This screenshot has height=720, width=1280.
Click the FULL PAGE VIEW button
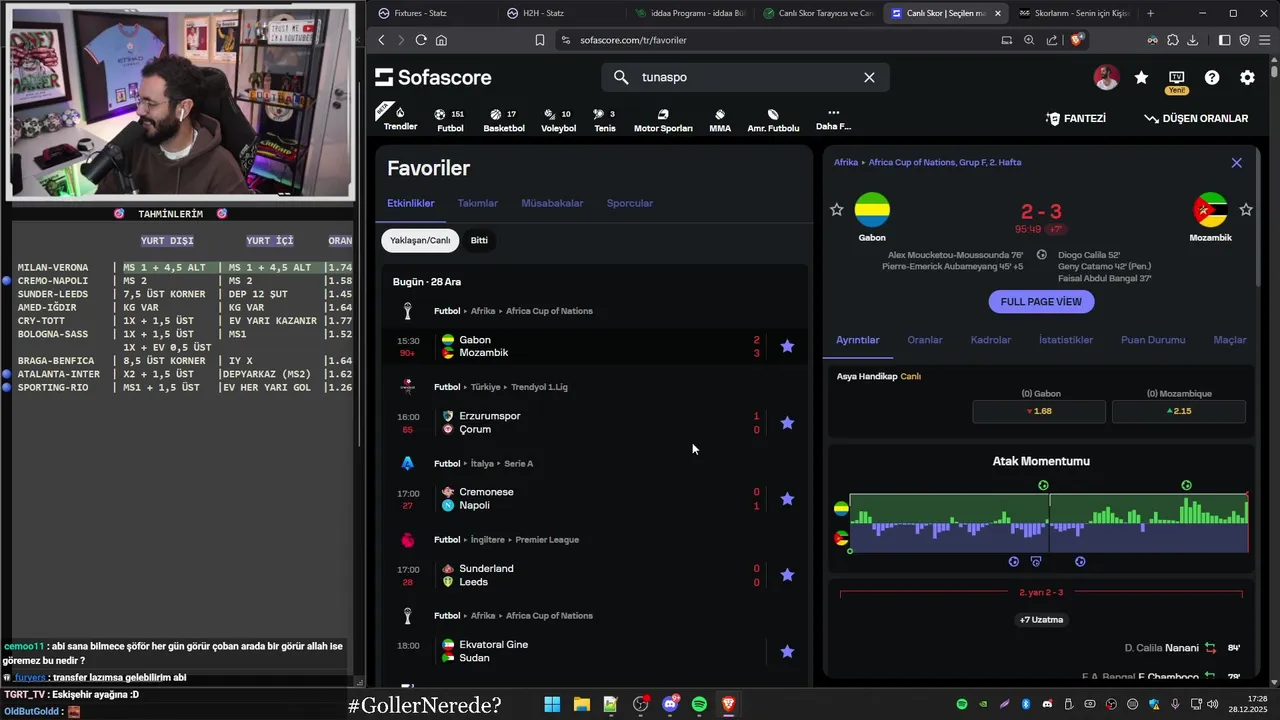[x=1041, y=301]
